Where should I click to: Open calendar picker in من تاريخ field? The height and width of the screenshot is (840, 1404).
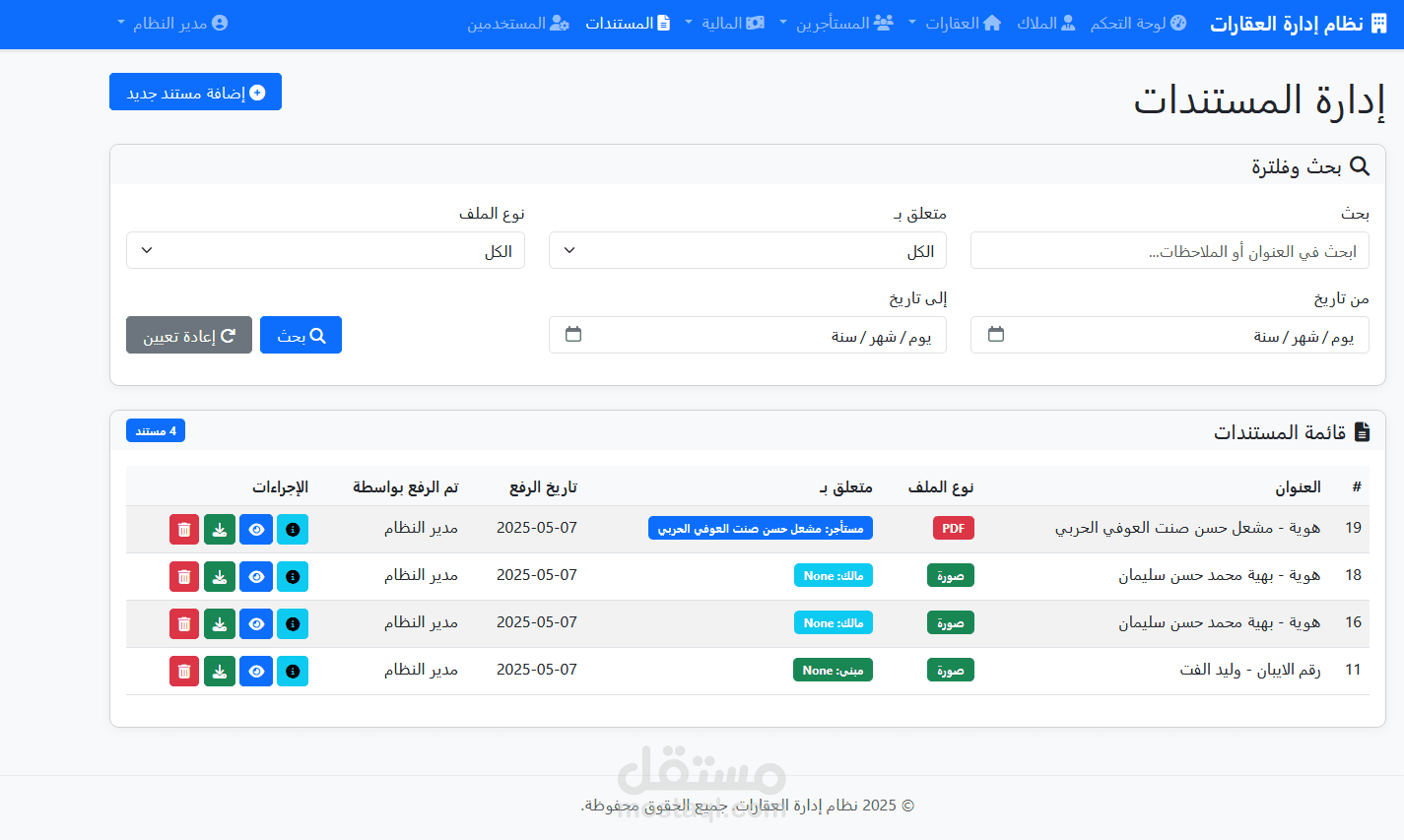click(996, 335)
